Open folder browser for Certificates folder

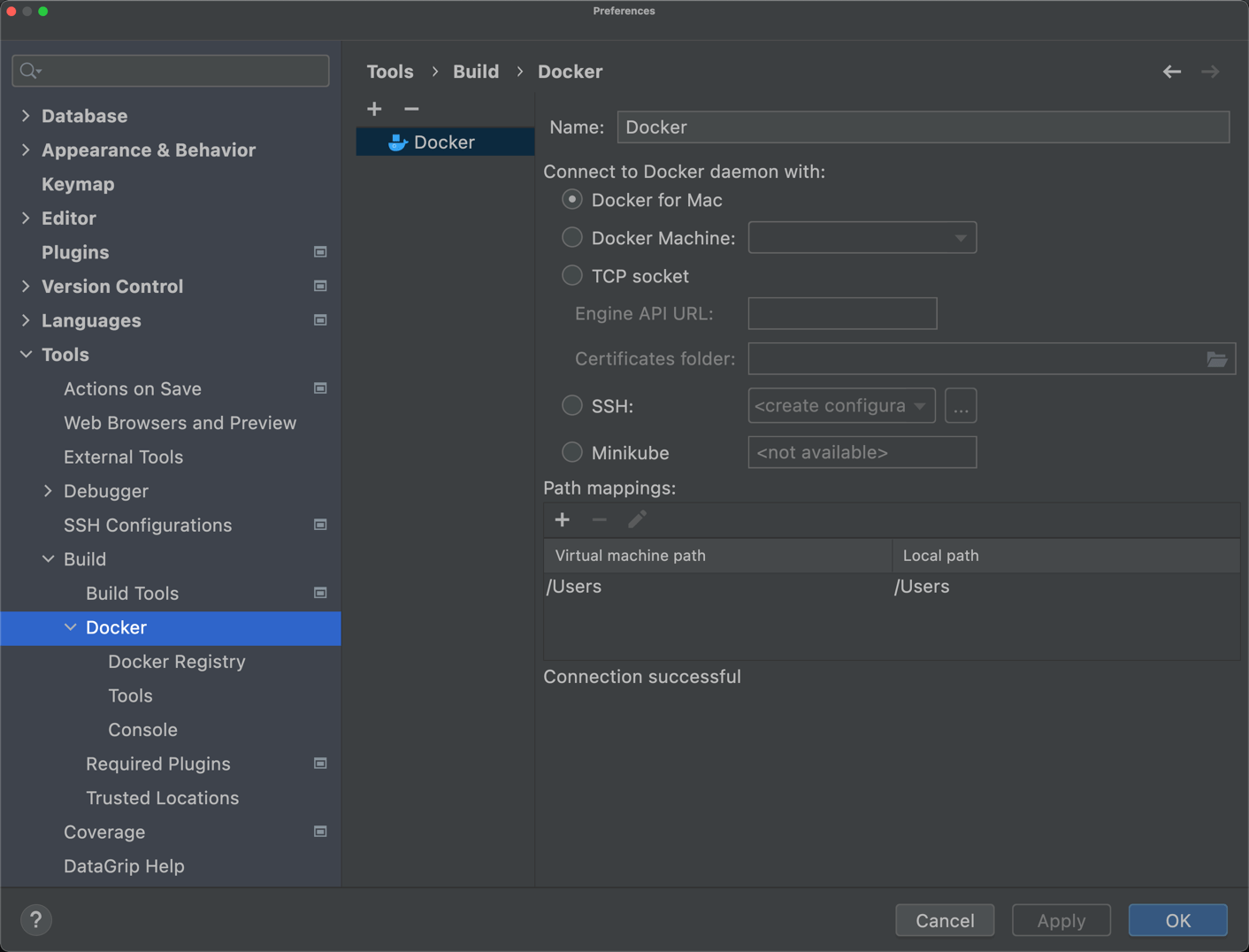click(x=1217, y=358)
